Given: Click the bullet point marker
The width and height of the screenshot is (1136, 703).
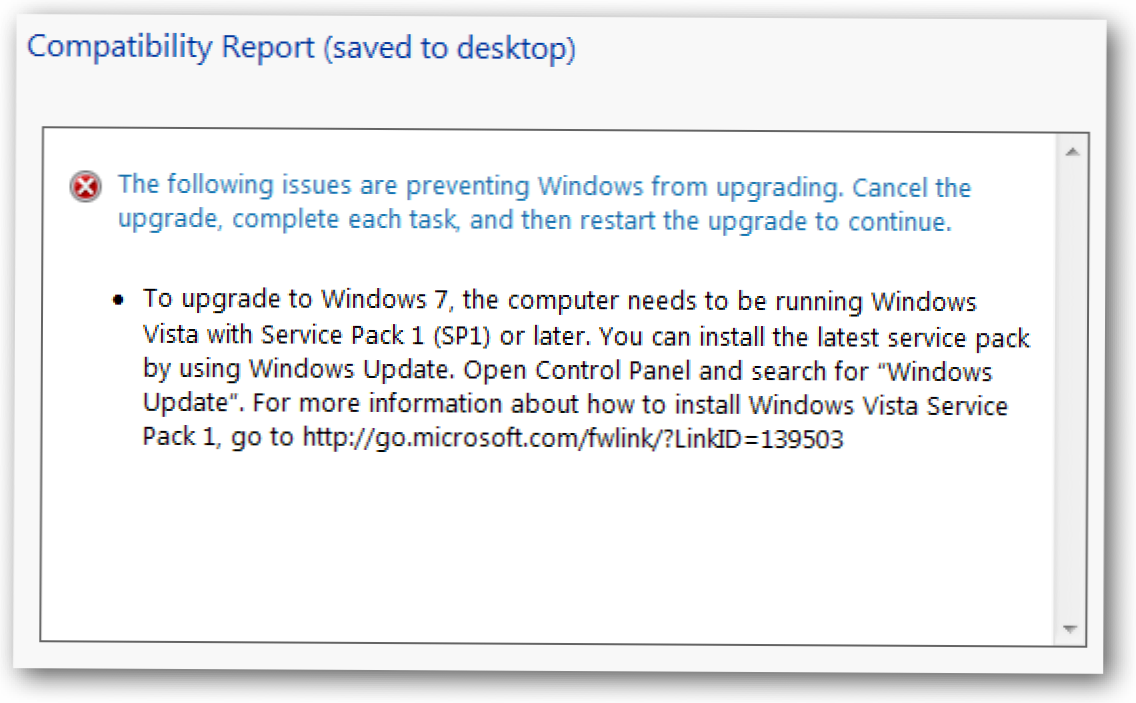Looking at the screenshot, I should click(120, 300).
